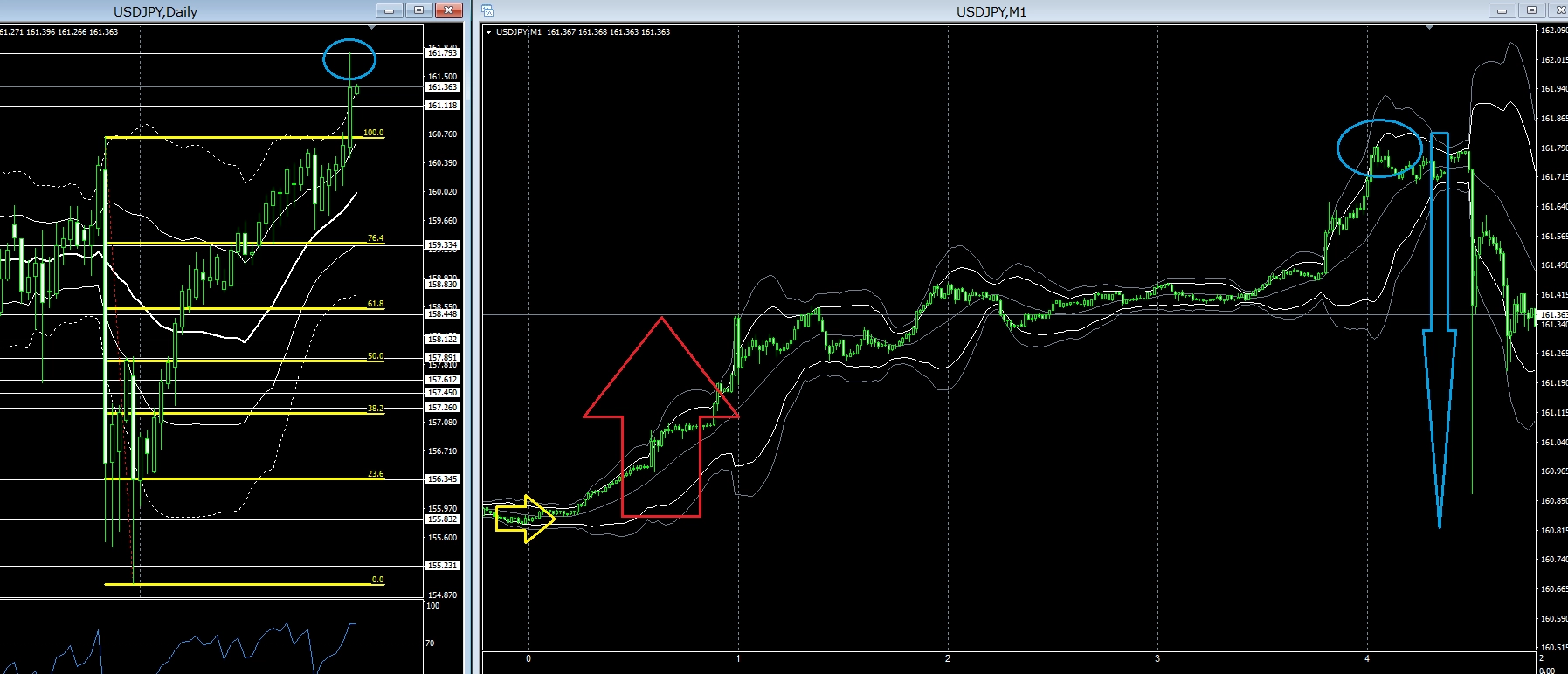This screenshot has width=1568, height=674.
Task: Minimize the USDJPY,Daily chart window
Action: [x=390, y=10]
